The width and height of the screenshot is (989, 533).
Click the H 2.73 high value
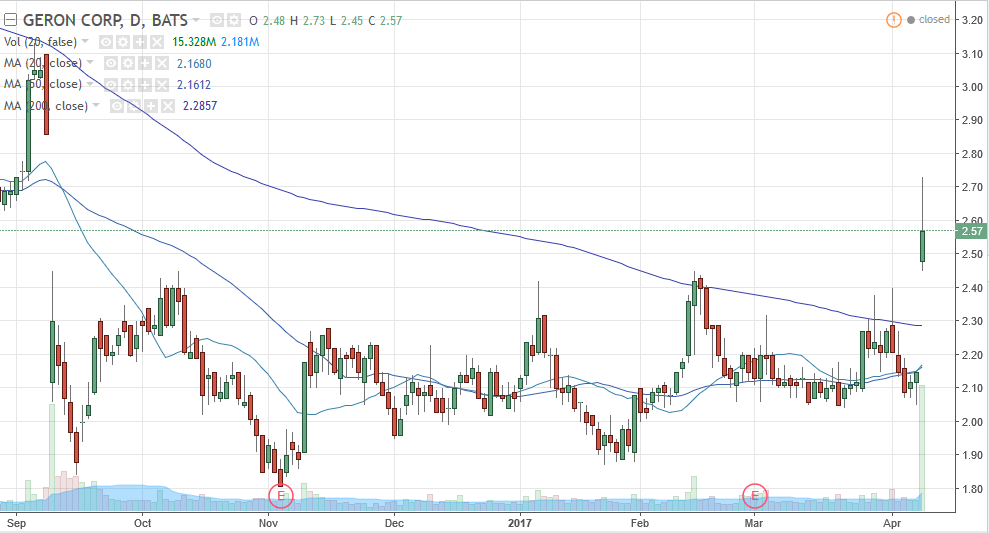(307, 21)
